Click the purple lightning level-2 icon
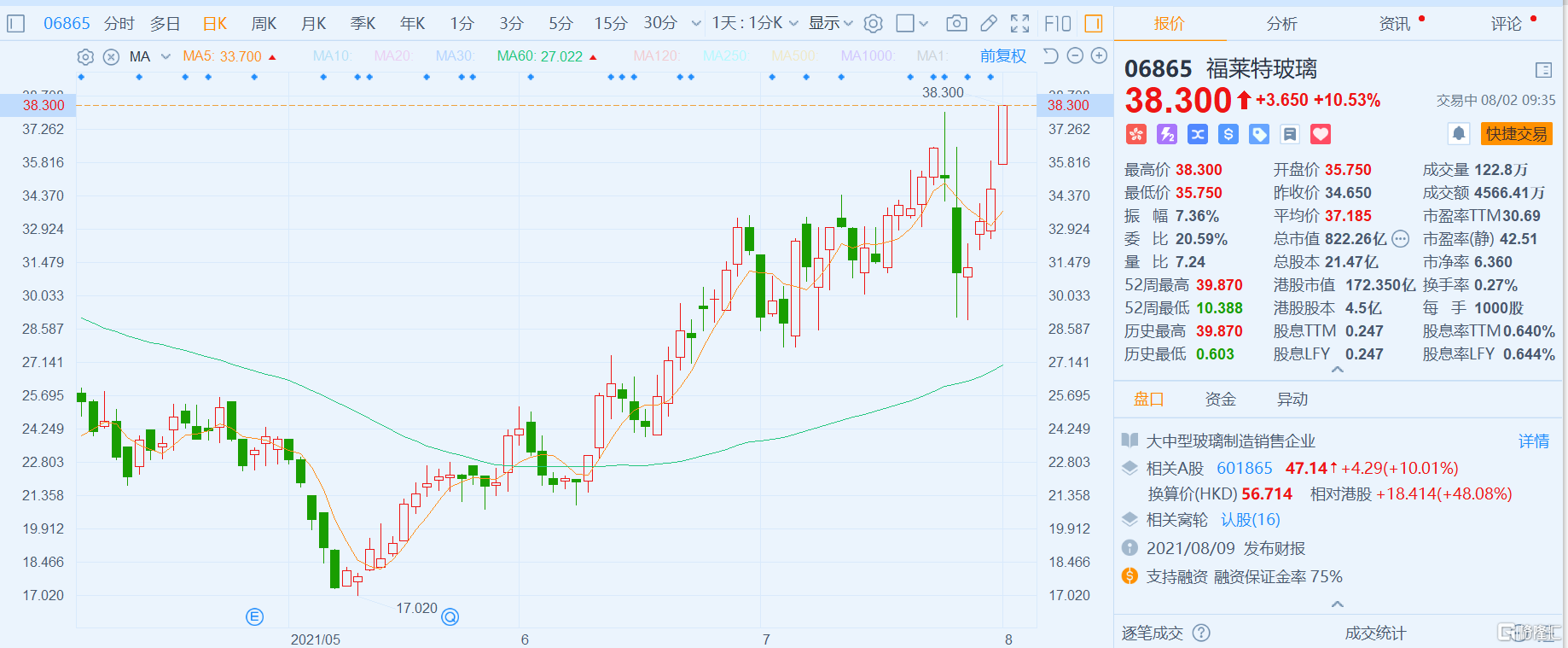This screenshot has height=648, width=1568. pos(1166,134)
